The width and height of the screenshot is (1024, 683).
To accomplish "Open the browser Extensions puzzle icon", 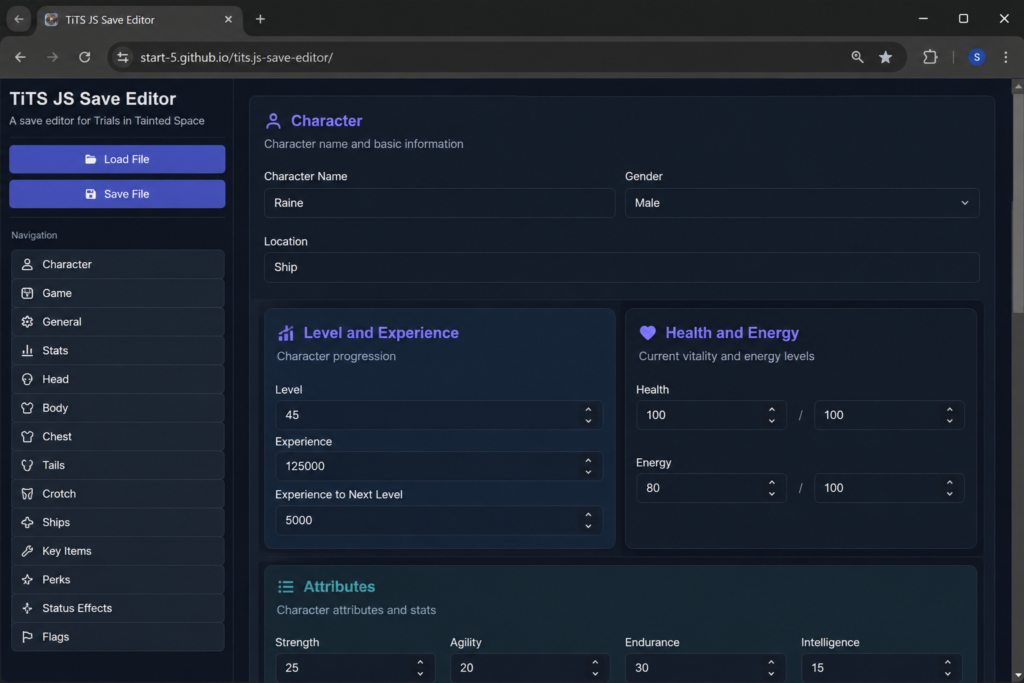I will point(930,57).
